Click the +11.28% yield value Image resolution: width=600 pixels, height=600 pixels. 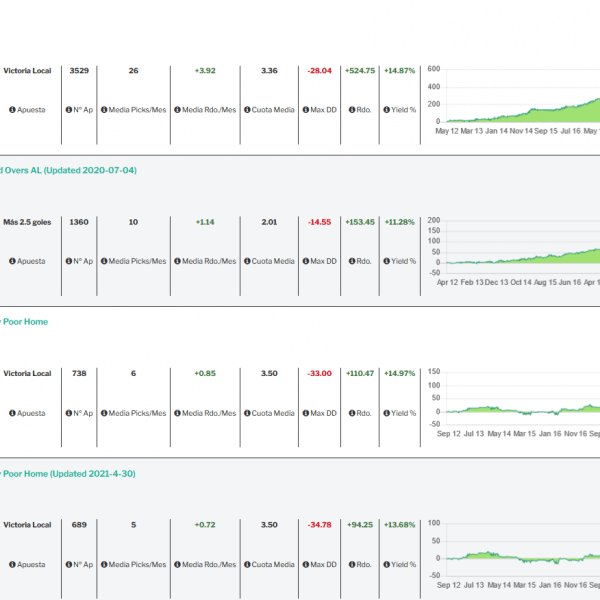[399, 222]
